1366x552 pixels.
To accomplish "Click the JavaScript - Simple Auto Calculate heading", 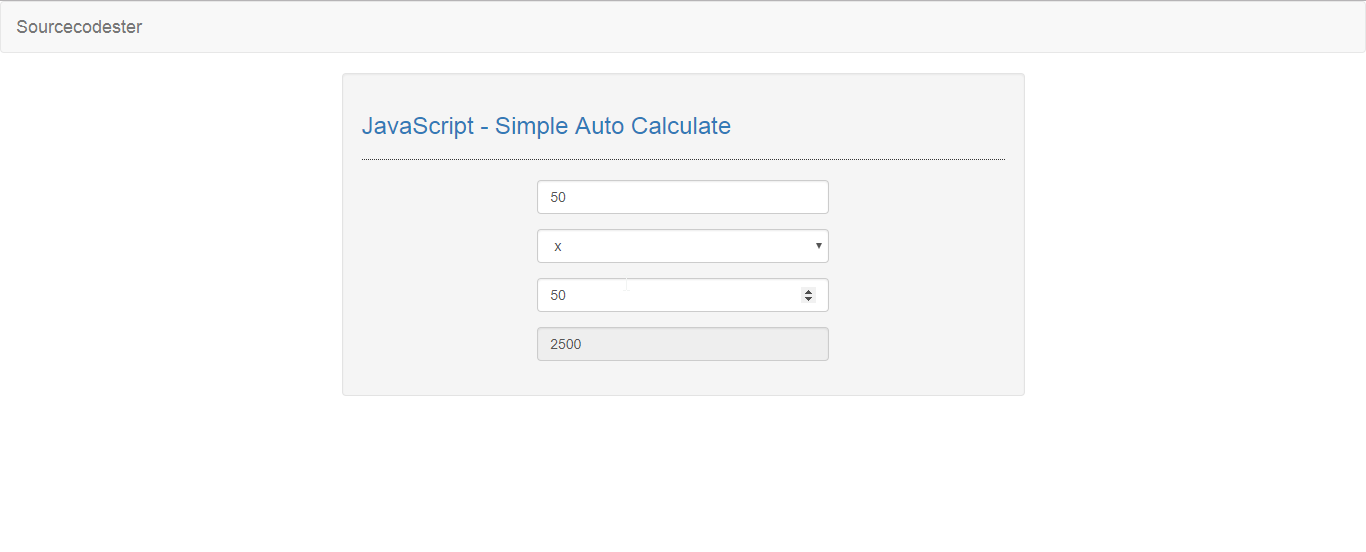I will [x=546, y=126].
